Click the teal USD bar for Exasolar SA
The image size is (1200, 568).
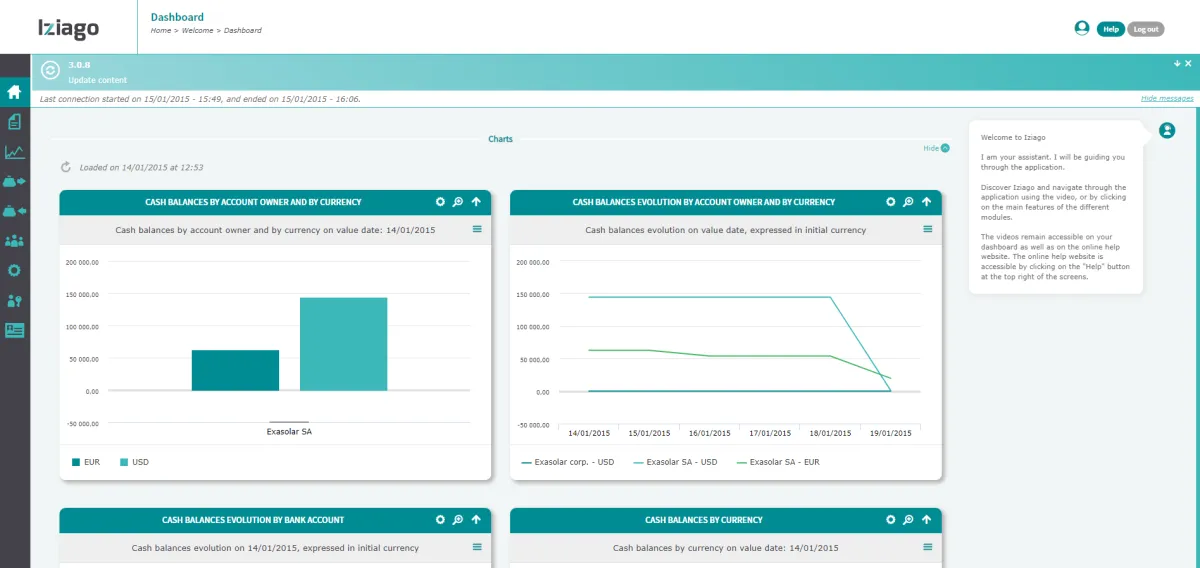[343, 343]
